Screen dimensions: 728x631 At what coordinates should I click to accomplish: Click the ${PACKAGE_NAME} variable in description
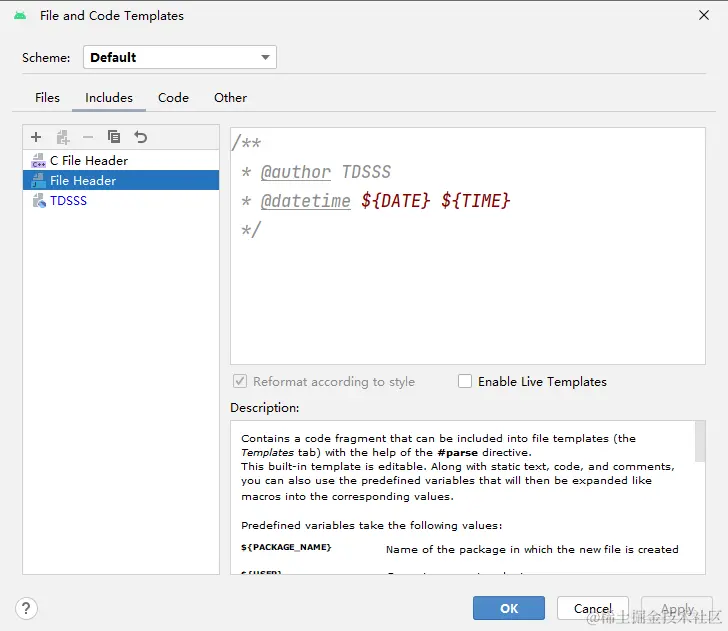[286, 547]
